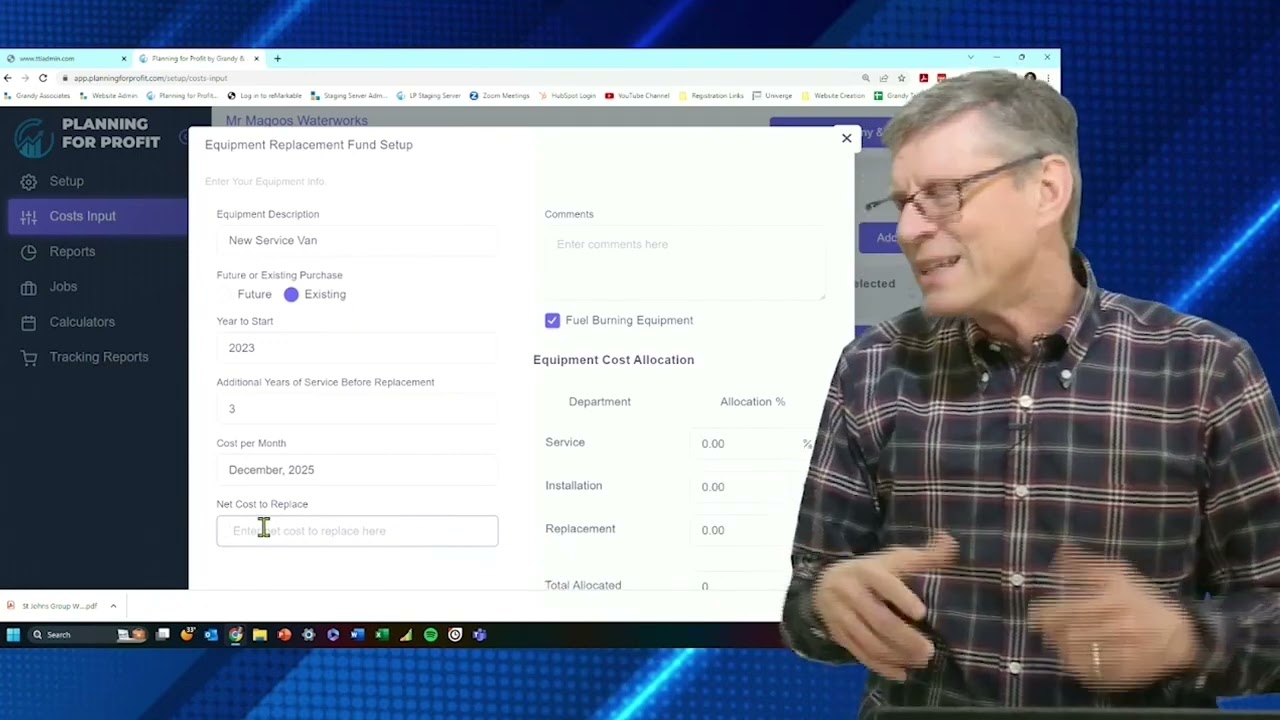Open Additional Years of Service dropdown
This screenshot has width=1280, height=720.
click(357, 409)
